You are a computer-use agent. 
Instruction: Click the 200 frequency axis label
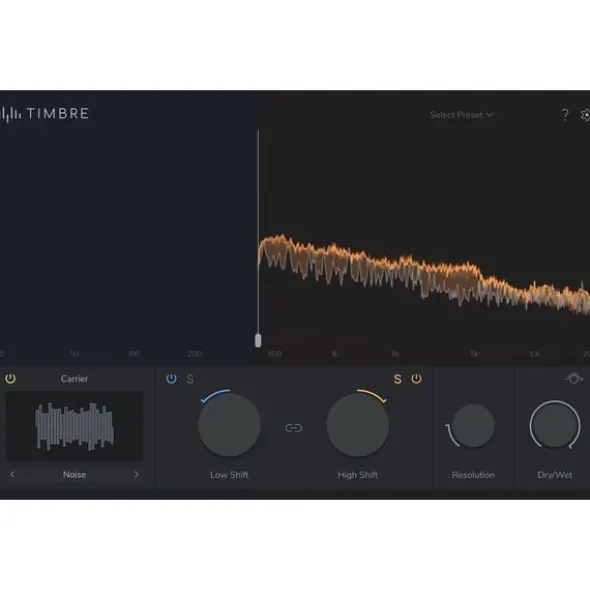195,354
